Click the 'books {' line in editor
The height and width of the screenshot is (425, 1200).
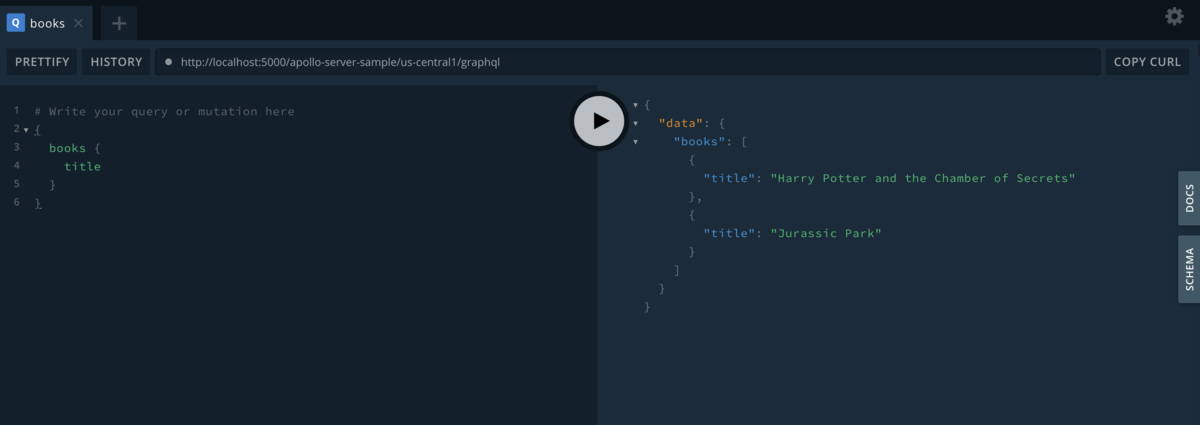point(75,148)
